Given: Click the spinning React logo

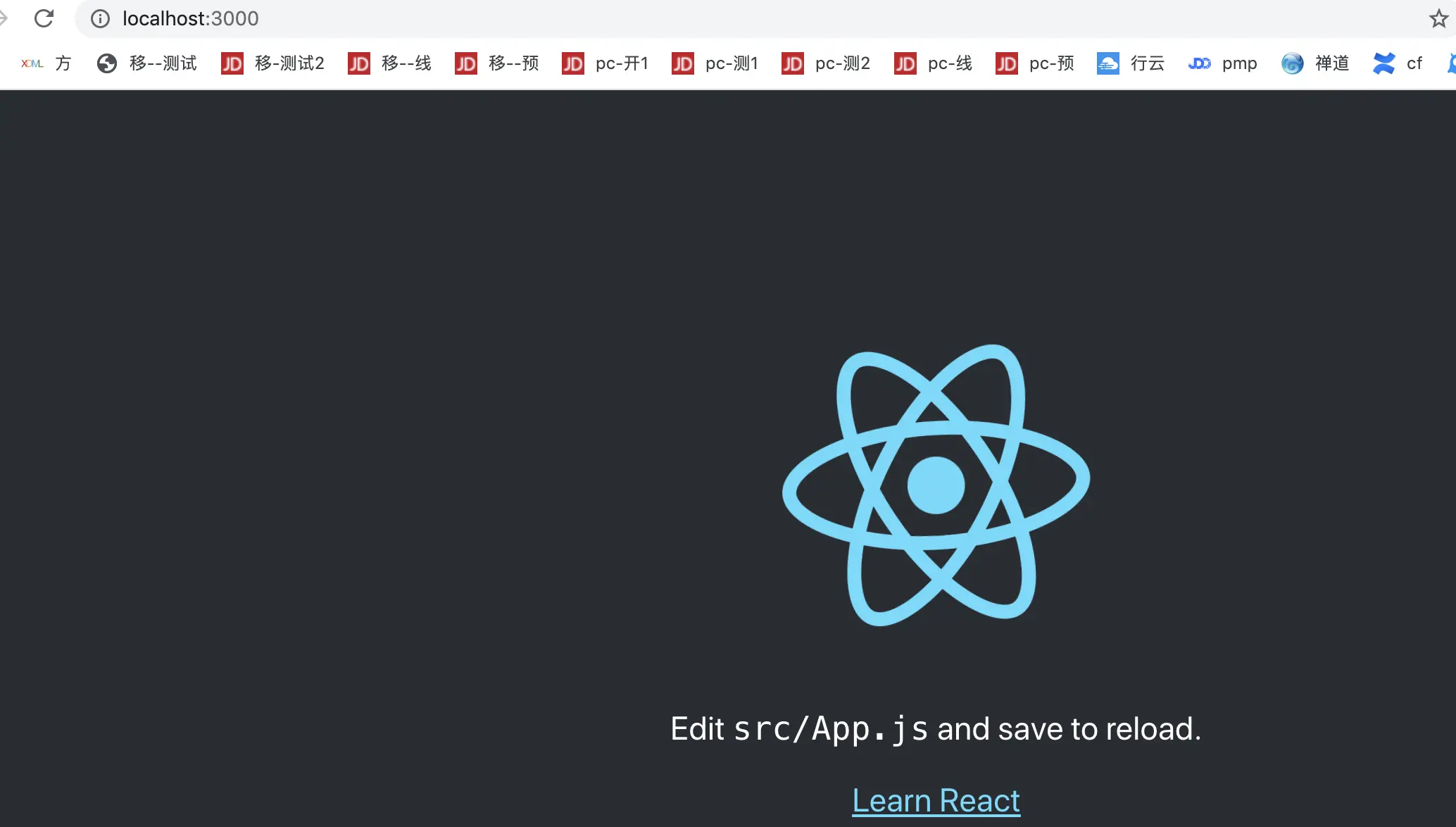Looking at the screenshot, I should pyautogui.click(x=936, y=485).
